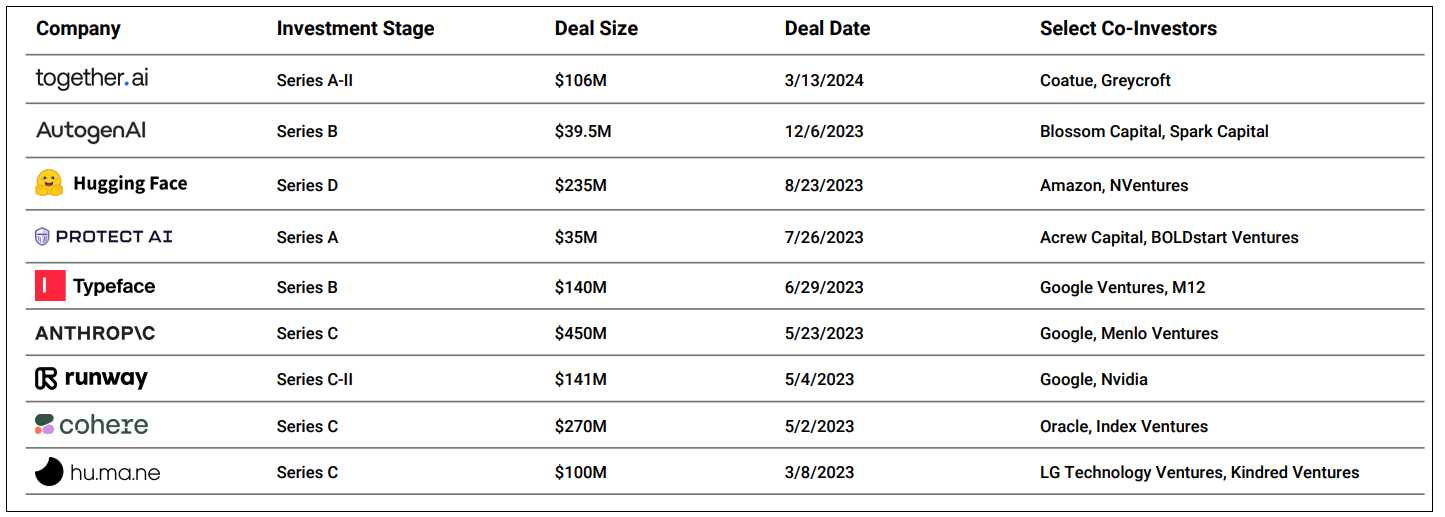Click the red Typeface logo icon
The height and width of the screenshot is (517, 1445).
coord(50,286)
